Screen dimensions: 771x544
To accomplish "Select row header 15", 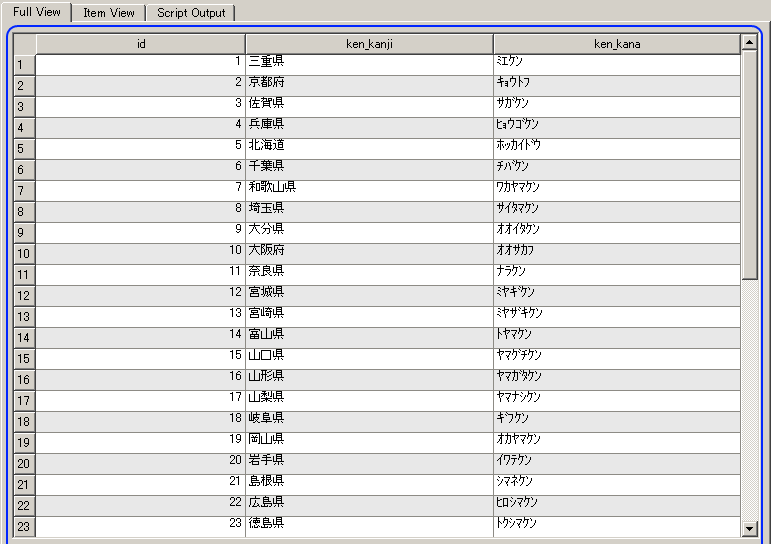I will coord(24,359).
